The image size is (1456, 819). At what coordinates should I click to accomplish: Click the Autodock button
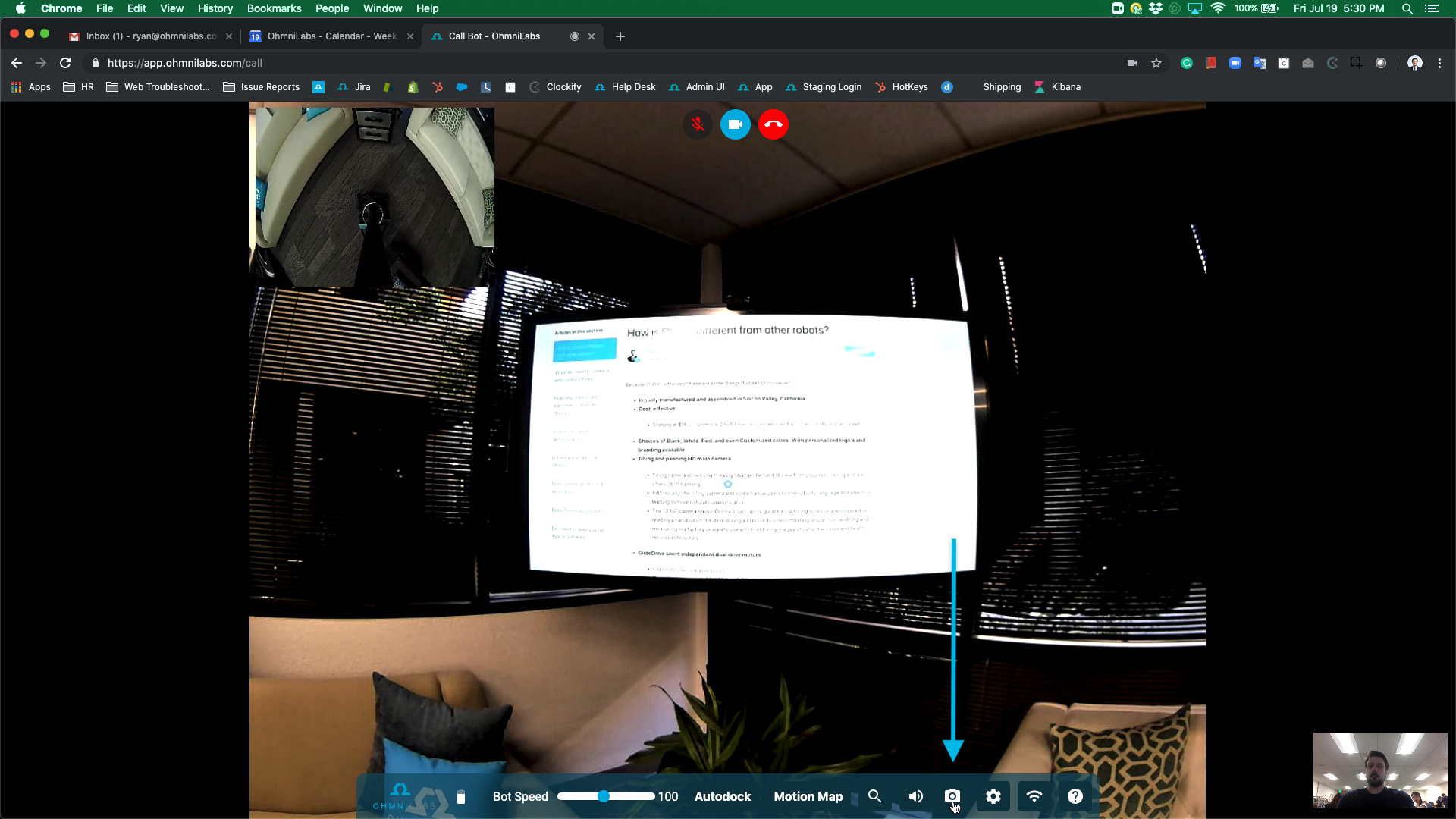[x=722, y=796]
